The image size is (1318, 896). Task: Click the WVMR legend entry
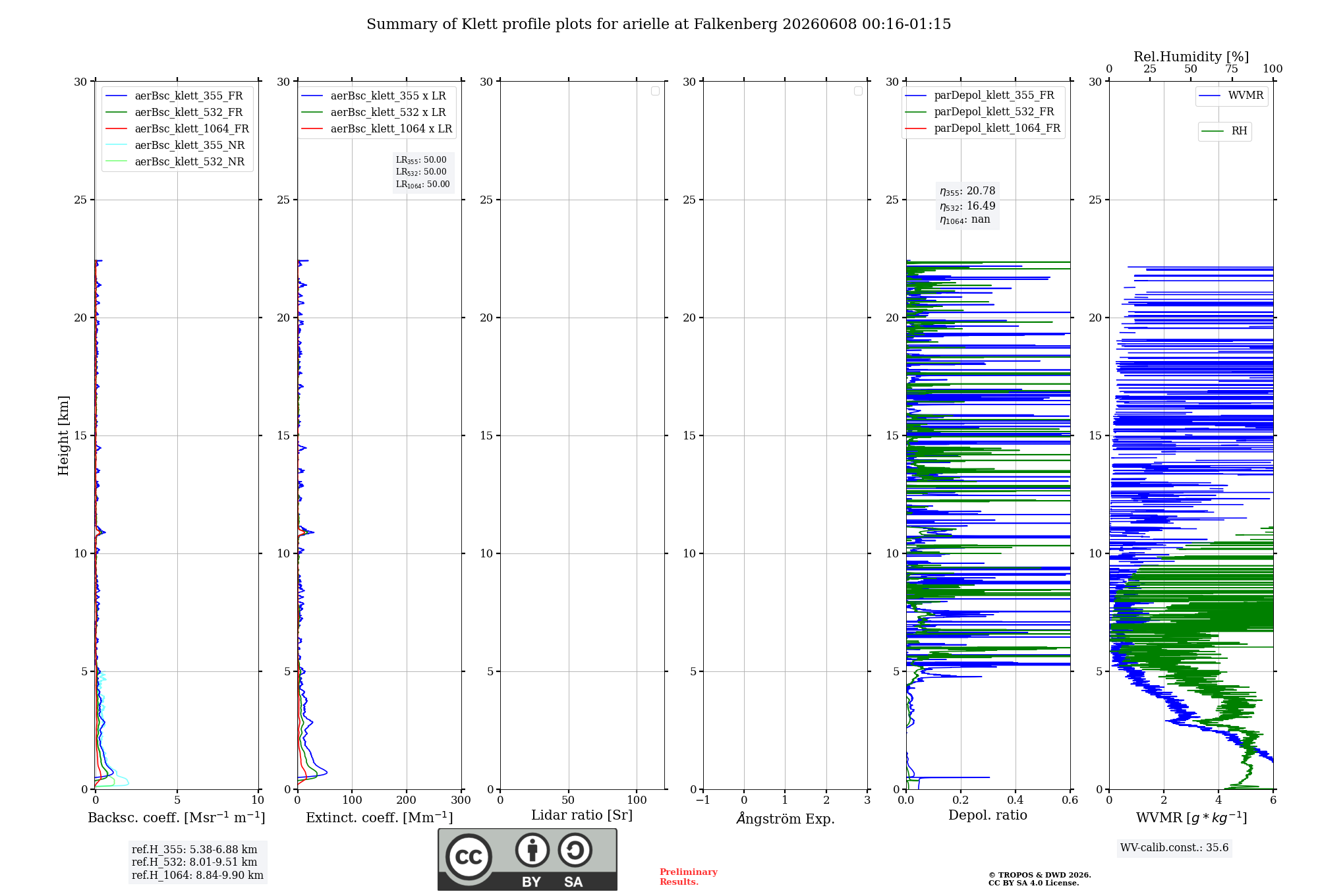pyautogui.click(x=1232, y=96)
